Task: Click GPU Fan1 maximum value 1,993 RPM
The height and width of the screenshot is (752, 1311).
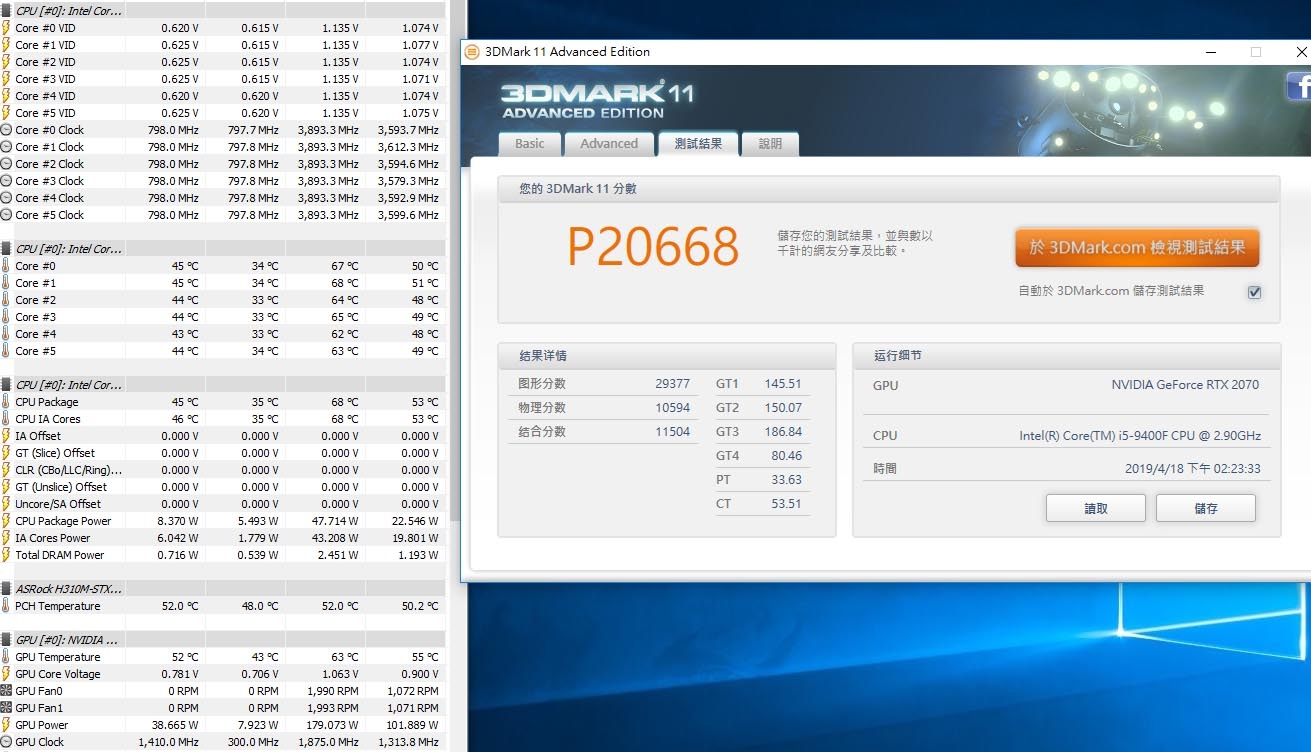Action: tap(333, 708)
